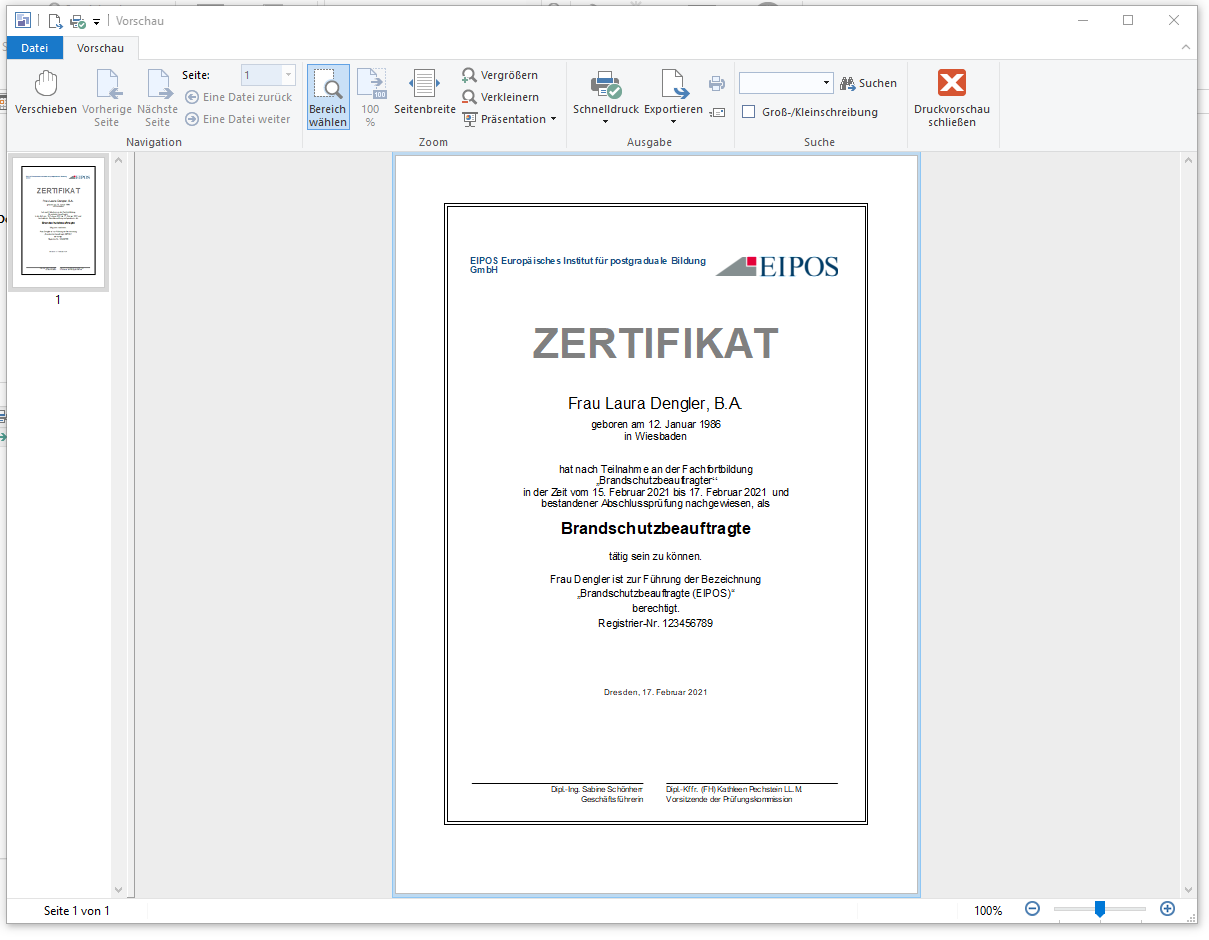Screen dimensions: 1209x940
Task: Click thumbnail panel scroll-up arrow
Action: pyautogui.click(x=118, y=162)
